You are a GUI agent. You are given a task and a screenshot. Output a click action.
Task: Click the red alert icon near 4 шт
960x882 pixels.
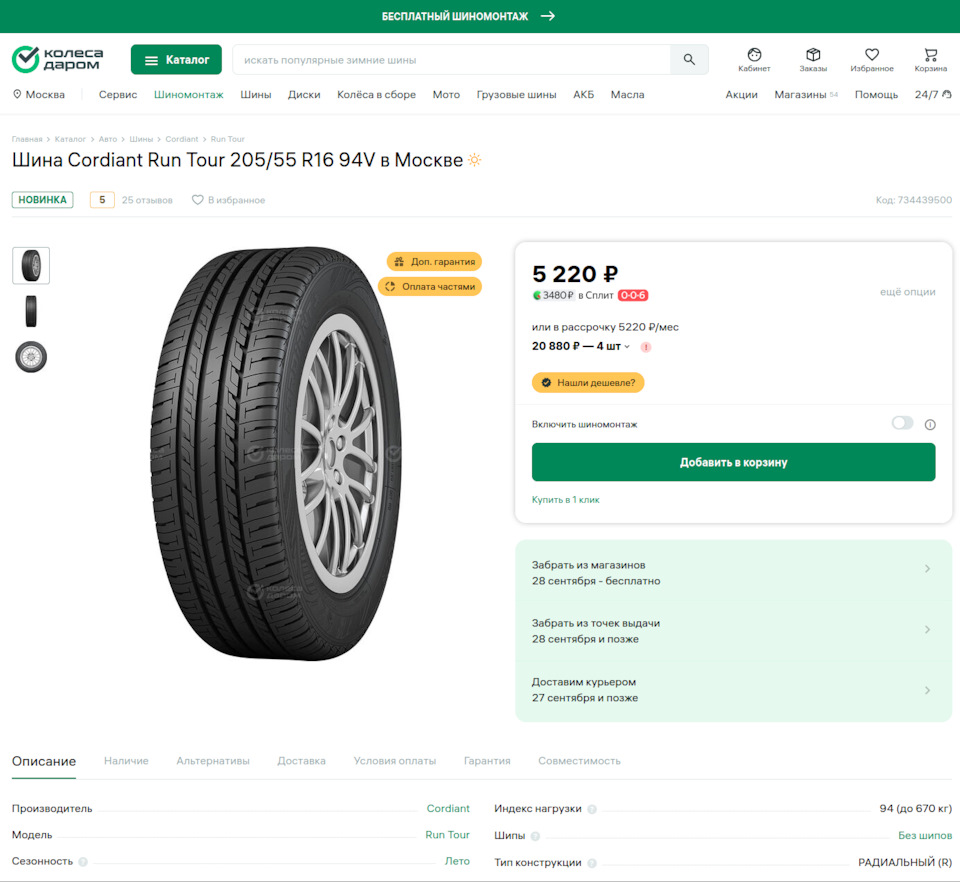click(x=646, y=347)
